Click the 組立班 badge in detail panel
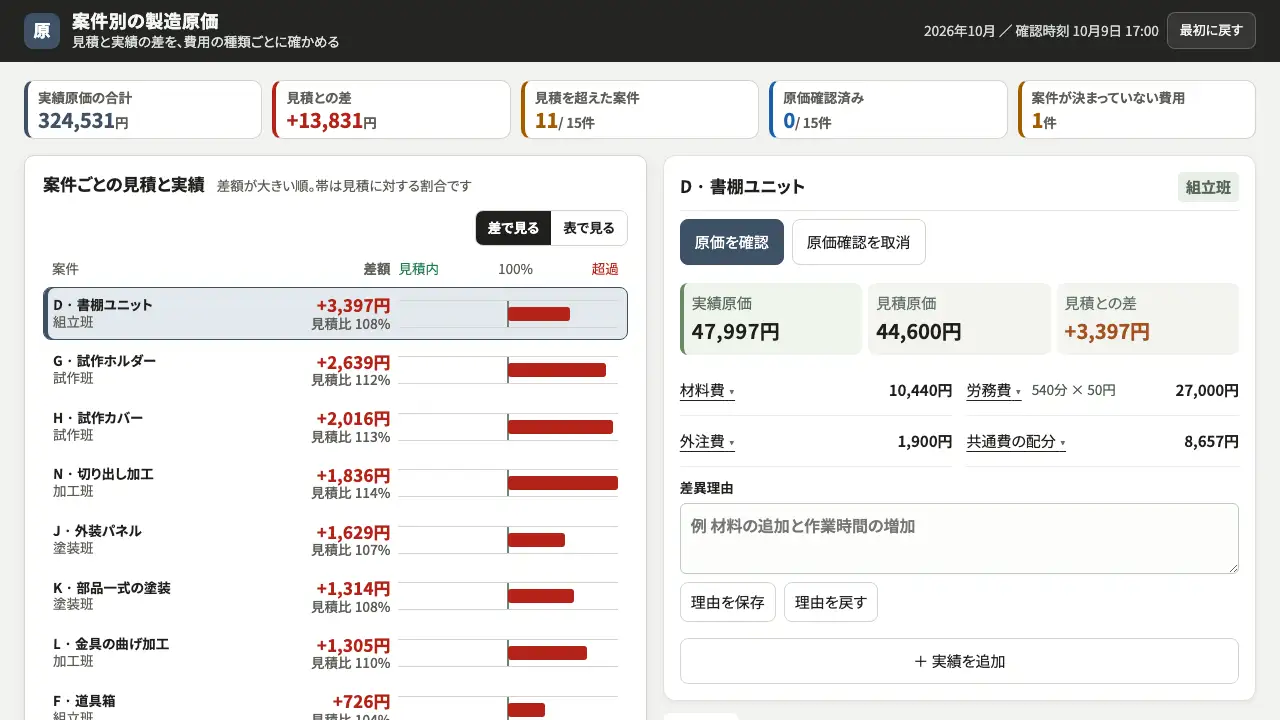 pos(1208,187)
